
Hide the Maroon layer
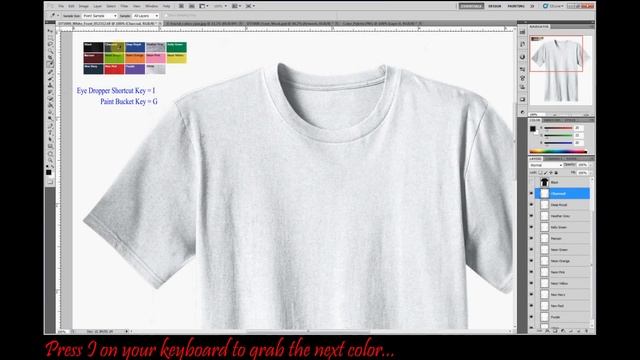(x=531, y=238)
